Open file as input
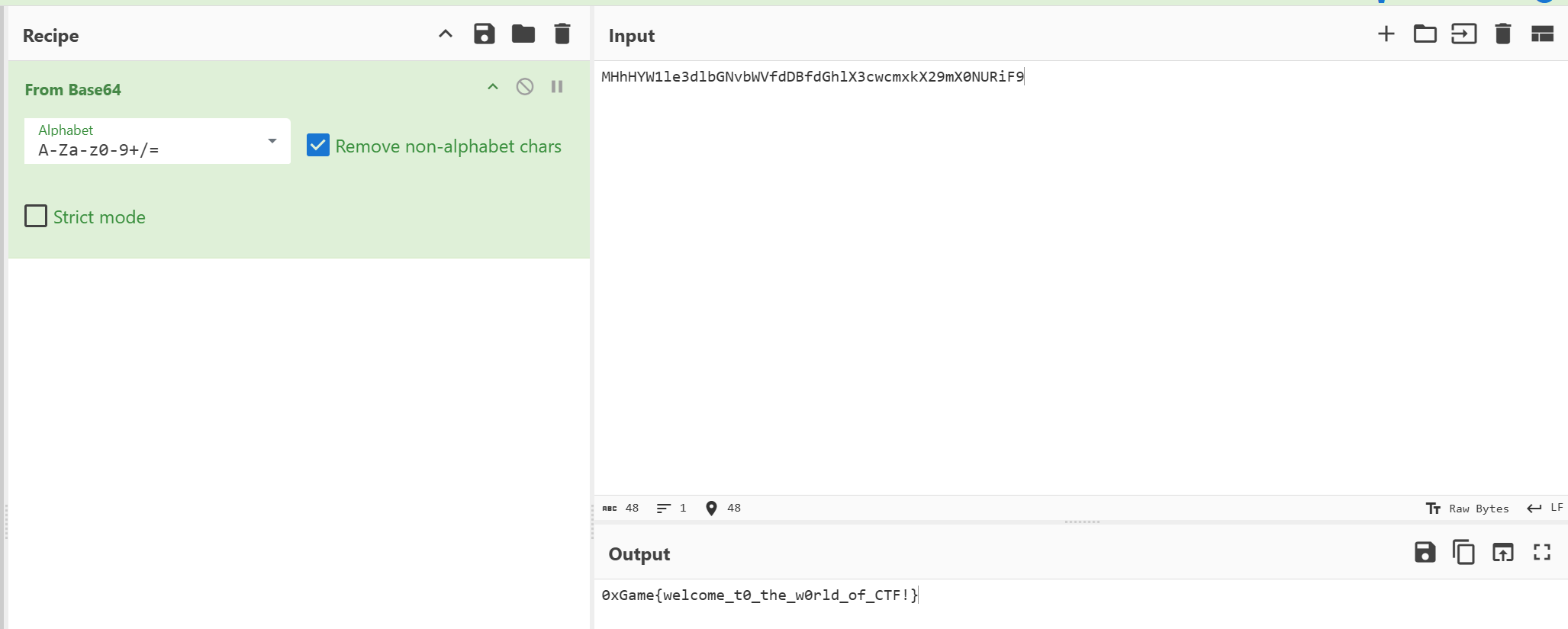 pos(1464,34)
